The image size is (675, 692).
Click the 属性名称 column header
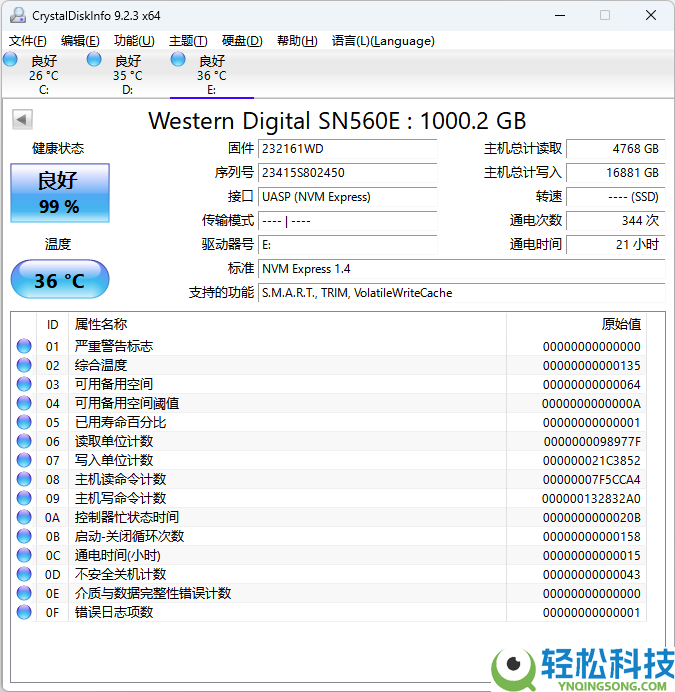[x=287, y=325]
